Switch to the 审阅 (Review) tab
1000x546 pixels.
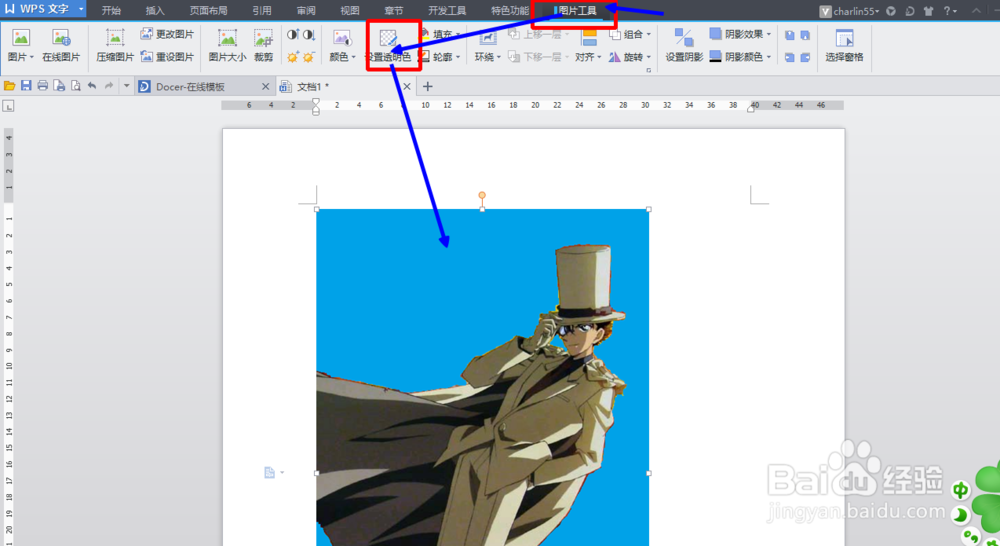point(306,11)
